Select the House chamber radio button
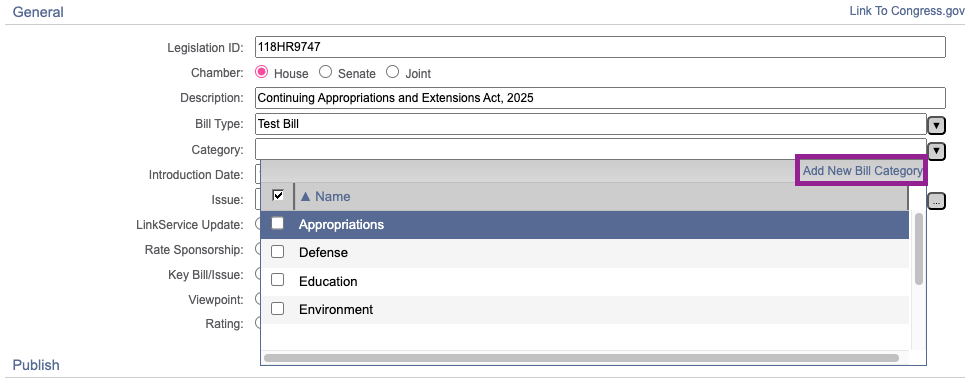This screenshot has height=385, width=968. (x=262, y=72)
